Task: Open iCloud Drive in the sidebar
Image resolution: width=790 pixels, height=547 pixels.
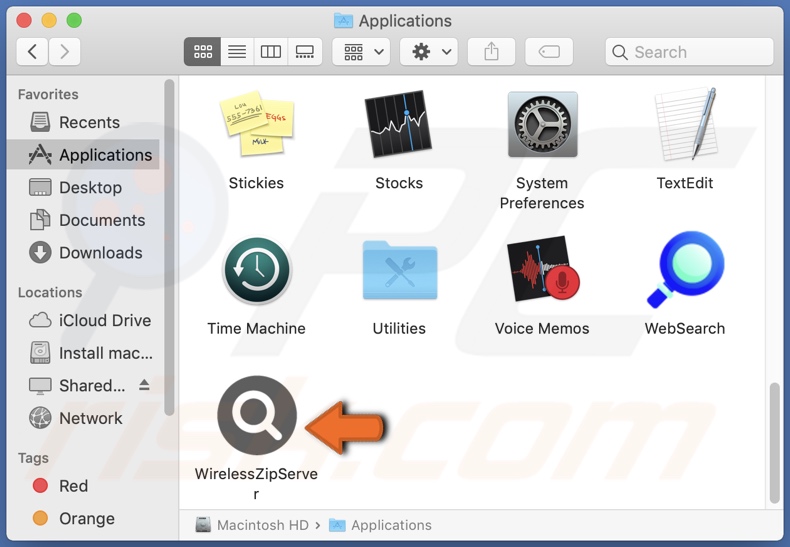Action: coord(85,320)
